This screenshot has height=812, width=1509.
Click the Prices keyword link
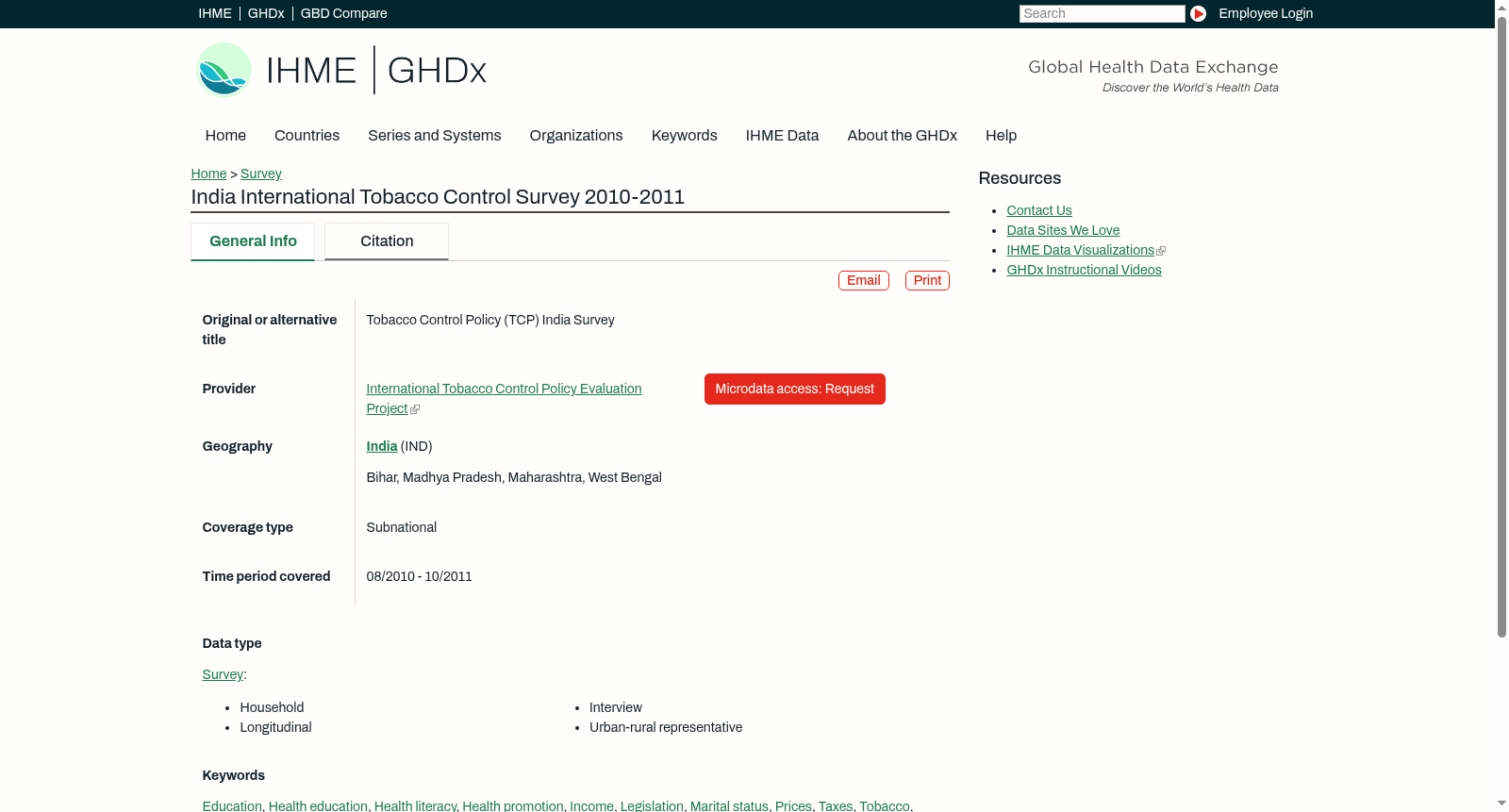(x=793, y=805)
